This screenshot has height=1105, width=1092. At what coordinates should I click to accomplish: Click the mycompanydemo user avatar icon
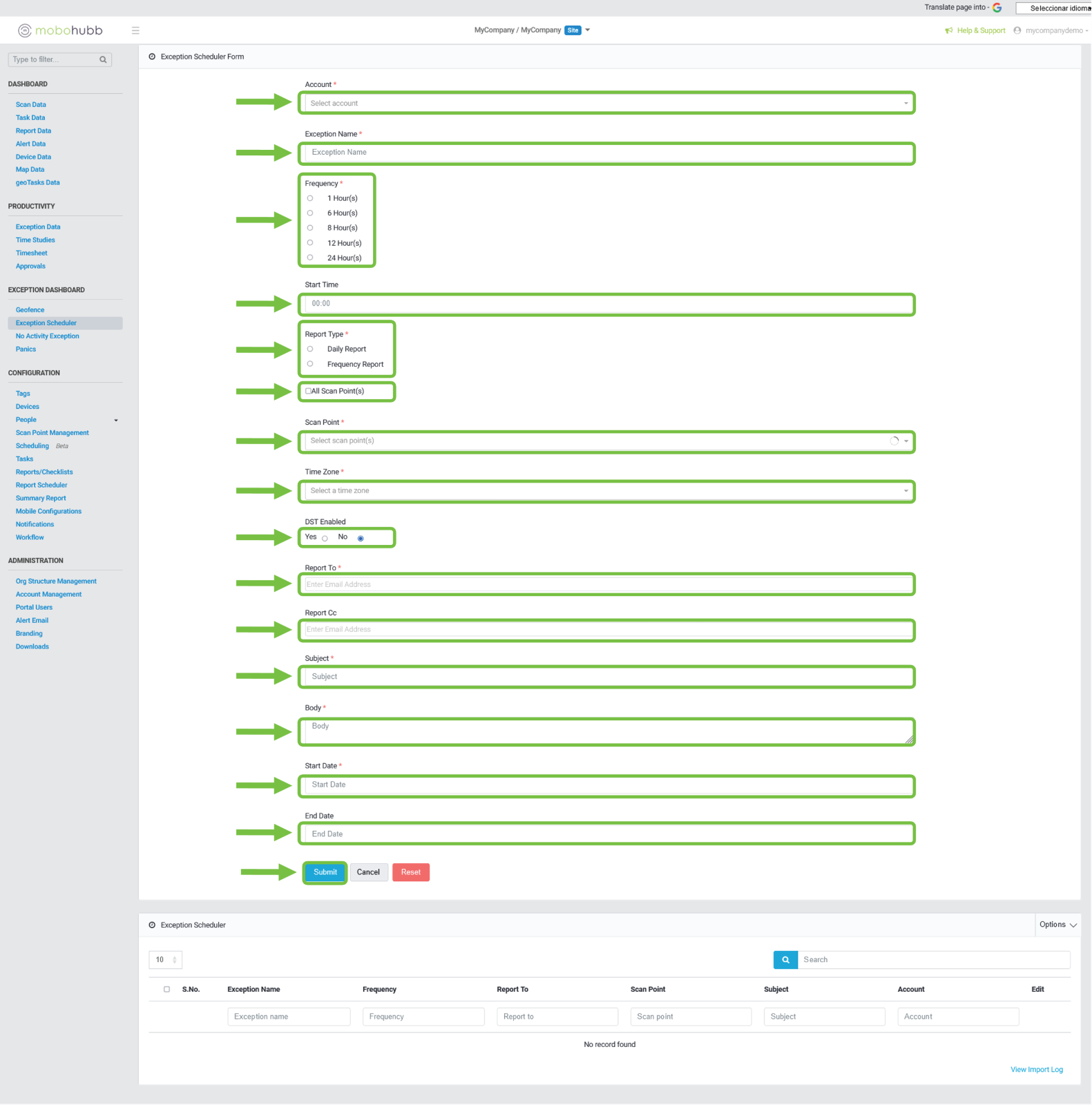(1017, 30)
